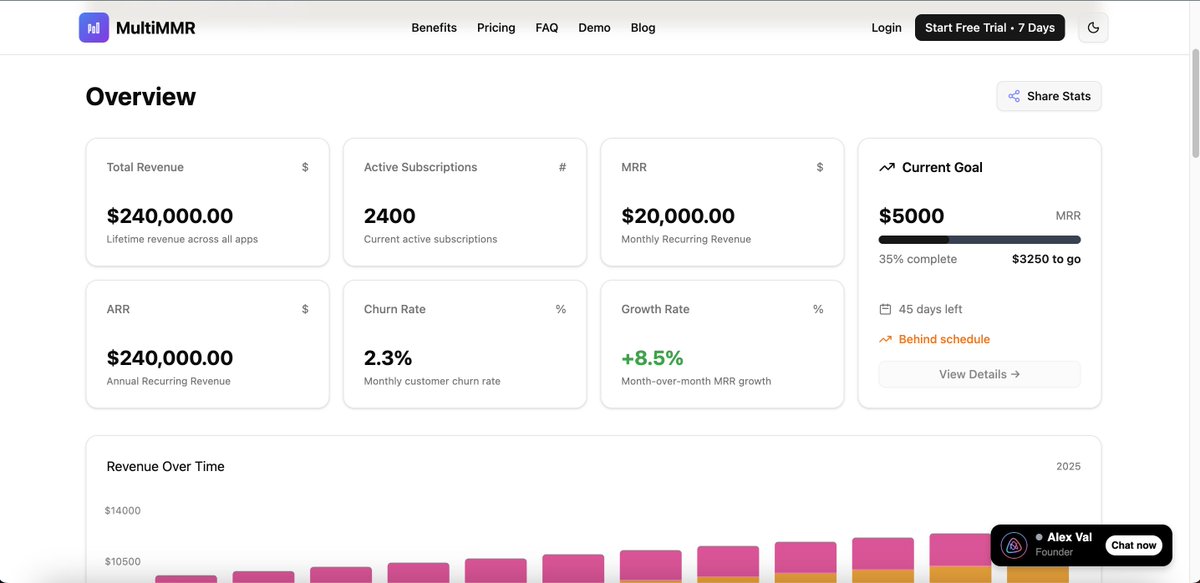Screen dimensions: 1200x583
Task: Click the MultiMMR brand name
Action: click(156, 28)
